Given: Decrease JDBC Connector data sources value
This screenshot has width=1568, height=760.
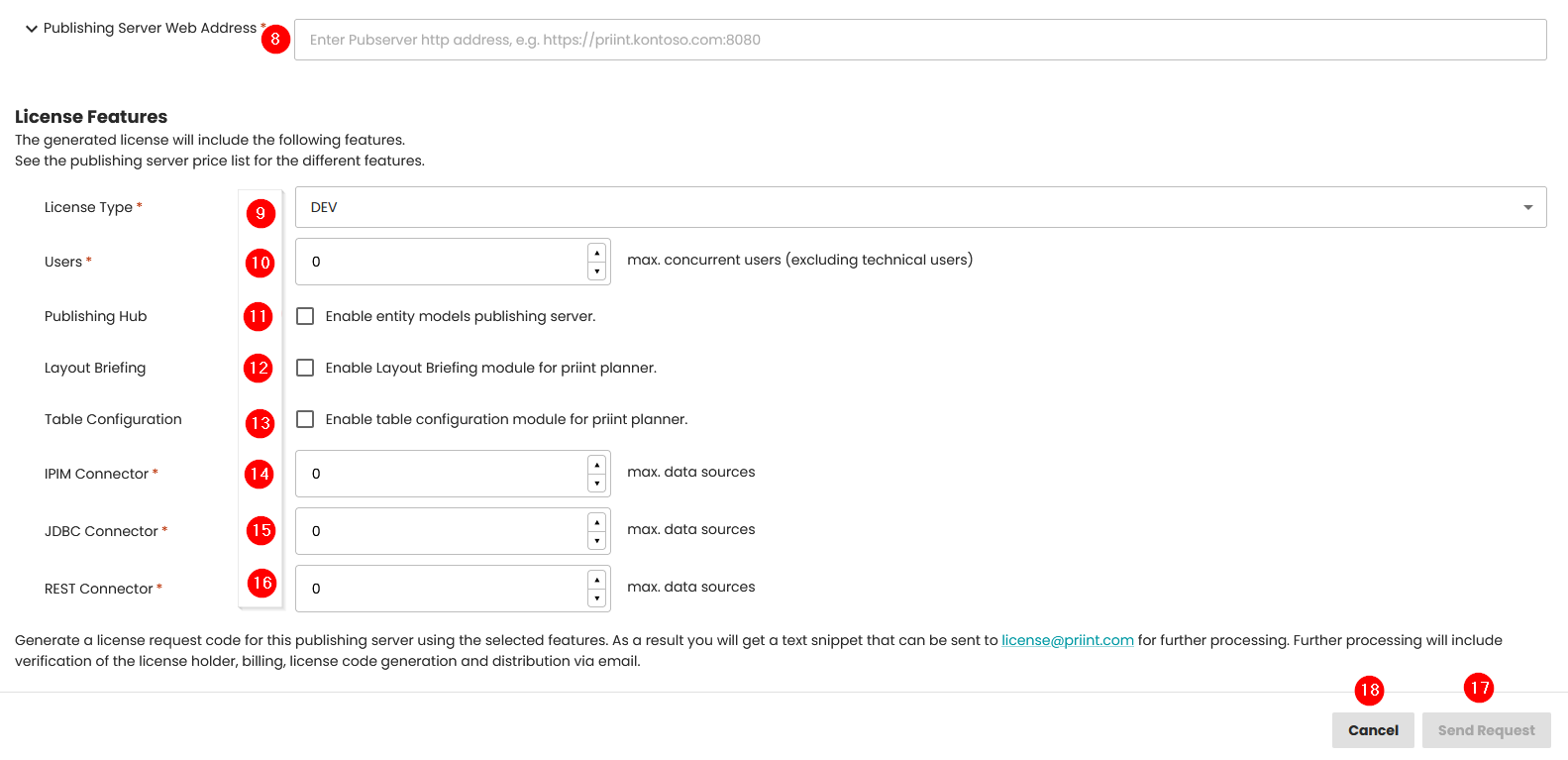Looking at the screenshot, I should click(x=596, y=541).
